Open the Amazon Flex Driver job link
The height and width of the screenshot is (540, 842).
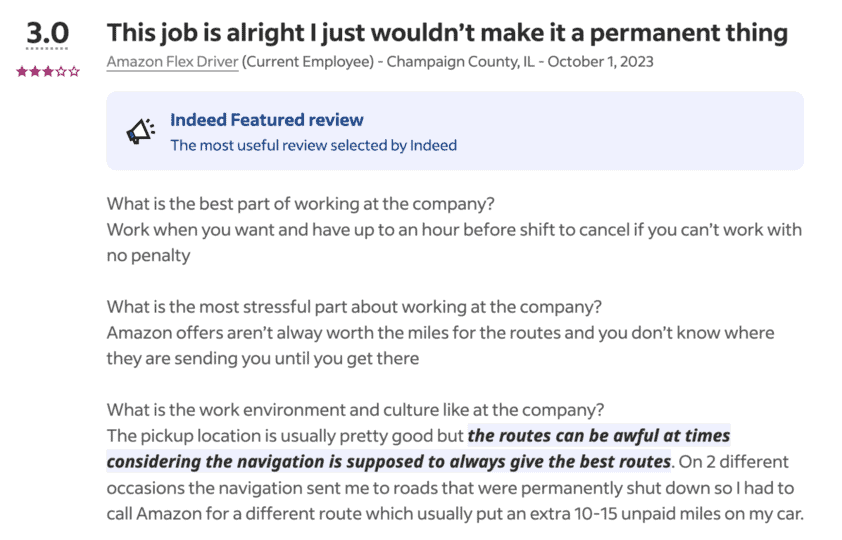click(172, 62)
